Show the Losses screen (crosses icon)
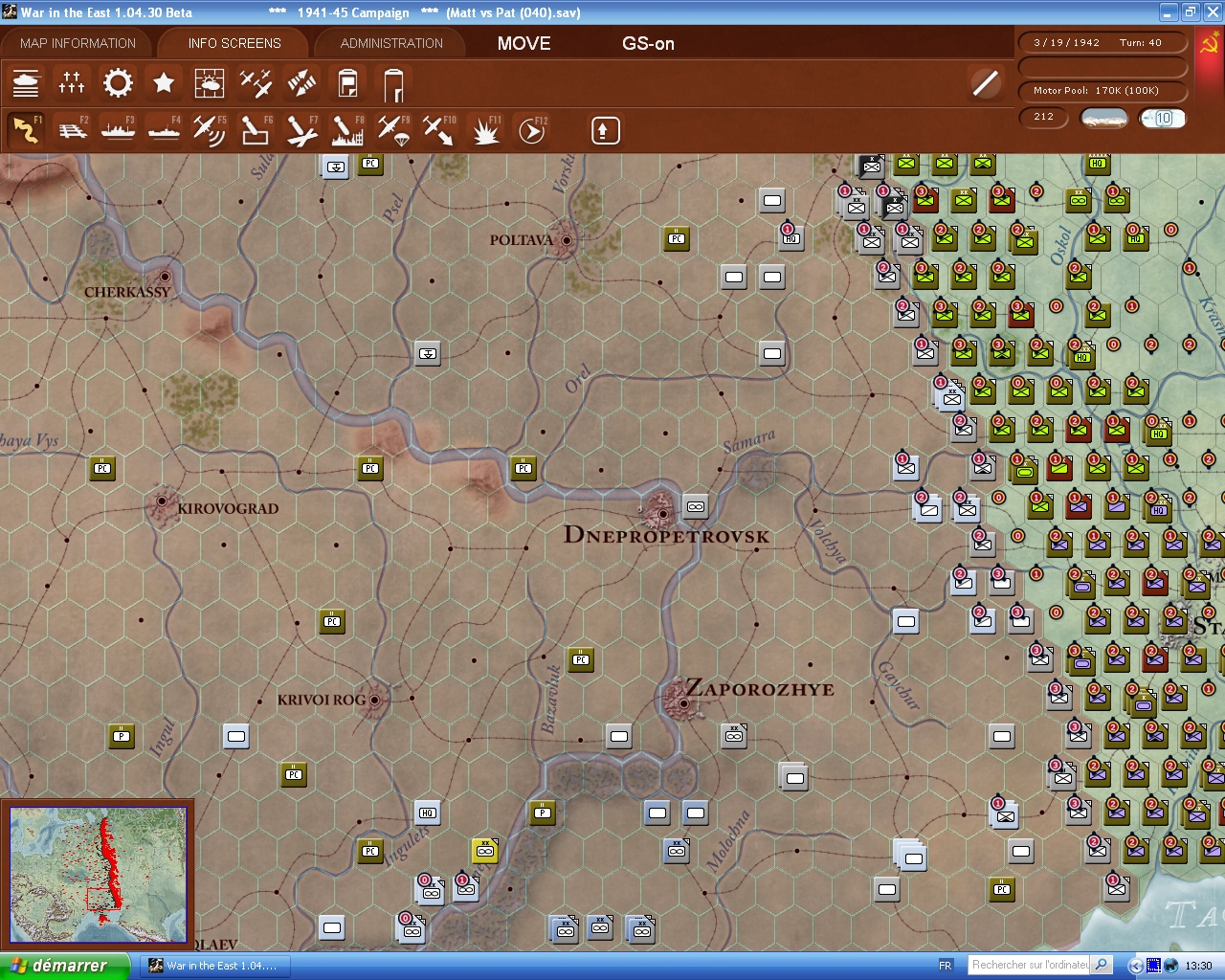The height and width of the screenshot is (980, 1225). (72, 83)
